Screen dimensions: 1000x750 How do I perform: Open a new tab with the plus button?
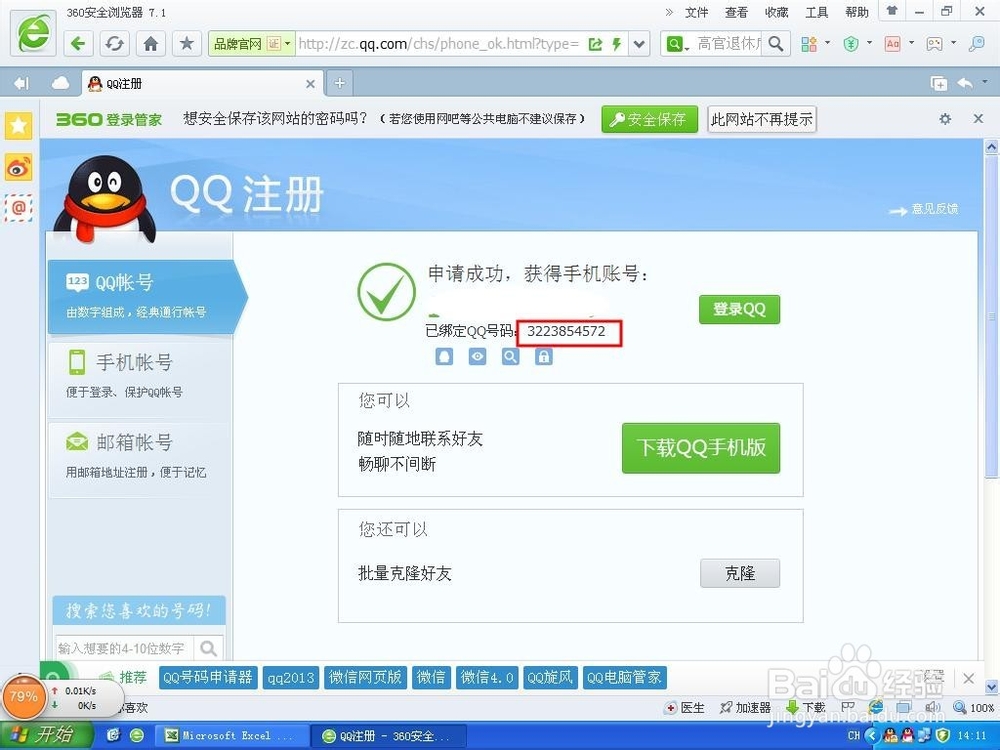click(x=340, y=83)
